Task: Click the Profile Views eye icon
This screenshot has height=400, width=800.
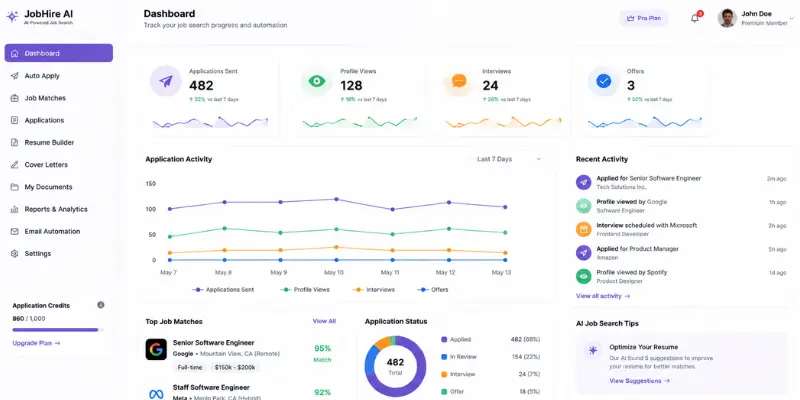Action: 317,81
